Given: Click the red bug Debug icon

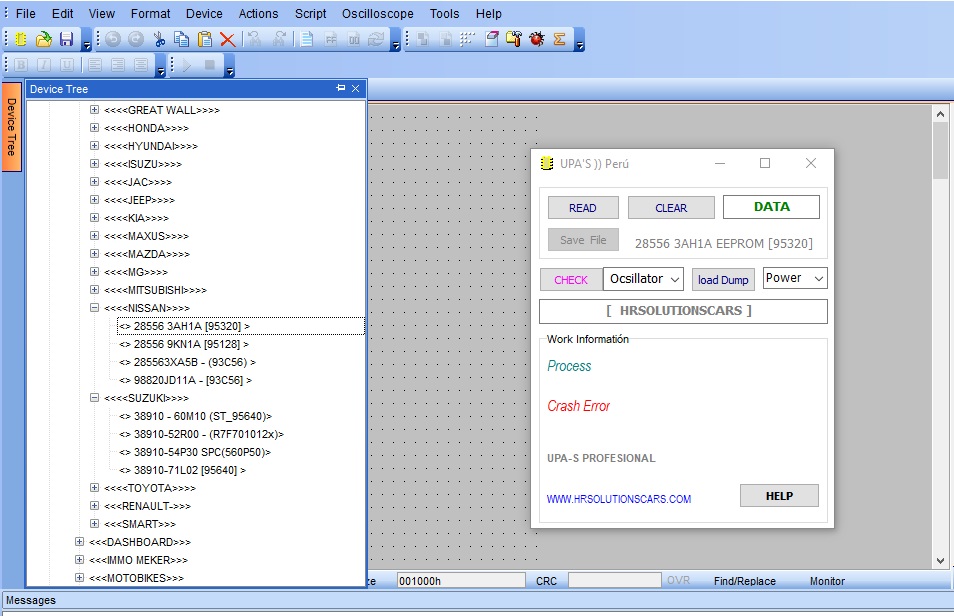Looking at the screenshot, I should point(537,39).
